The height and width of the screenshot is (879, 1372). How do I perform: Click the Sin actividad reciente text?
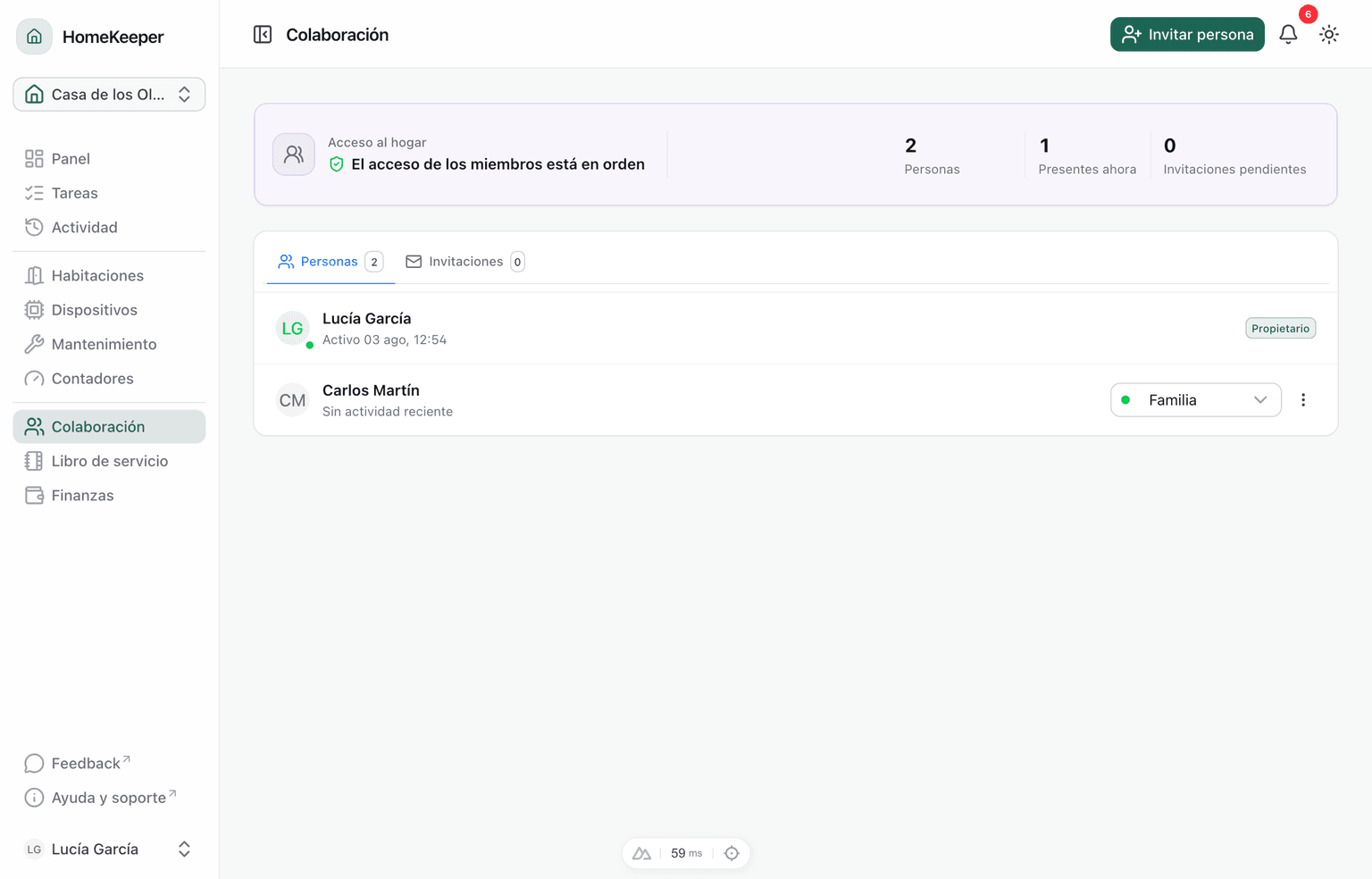pos(388,412)
